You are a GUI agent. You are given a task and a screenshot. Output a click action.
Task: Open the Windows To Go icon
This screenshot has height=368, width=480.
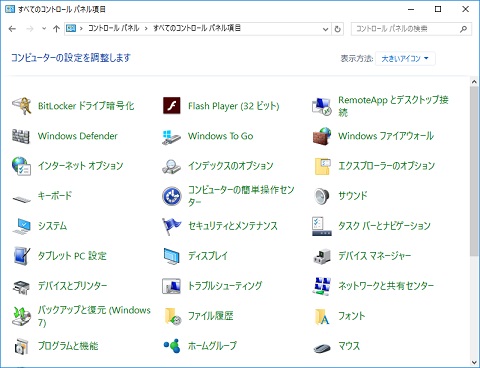[x=171, y=137]
